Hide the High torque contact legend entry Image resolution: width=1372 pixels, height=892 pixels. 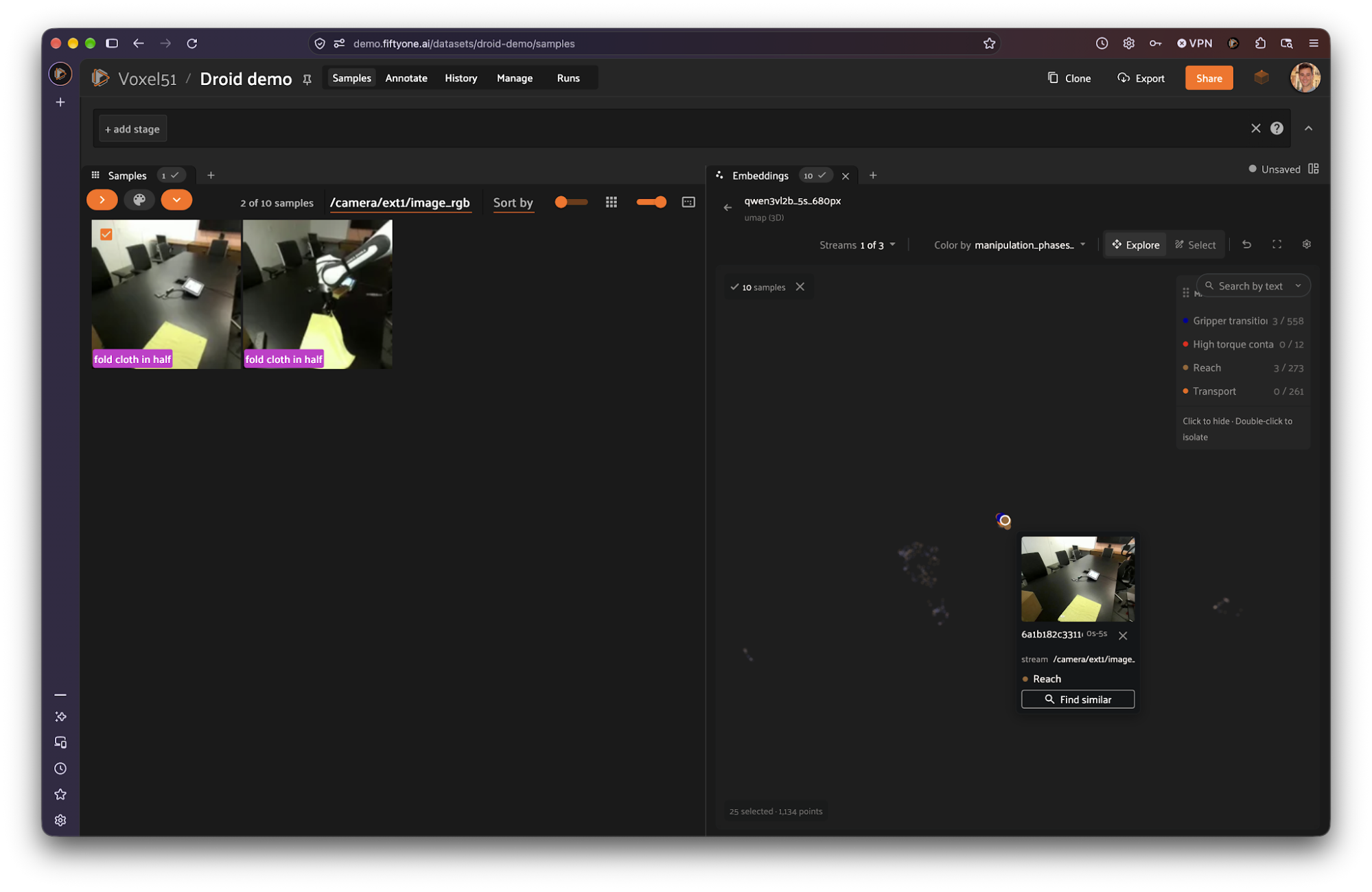pos(1243,344)
